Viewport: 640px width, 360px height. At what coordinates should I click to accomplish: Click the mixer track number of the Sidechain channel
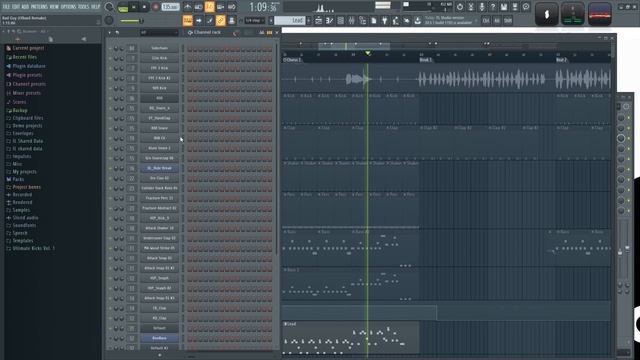click(x=131, y=48)
